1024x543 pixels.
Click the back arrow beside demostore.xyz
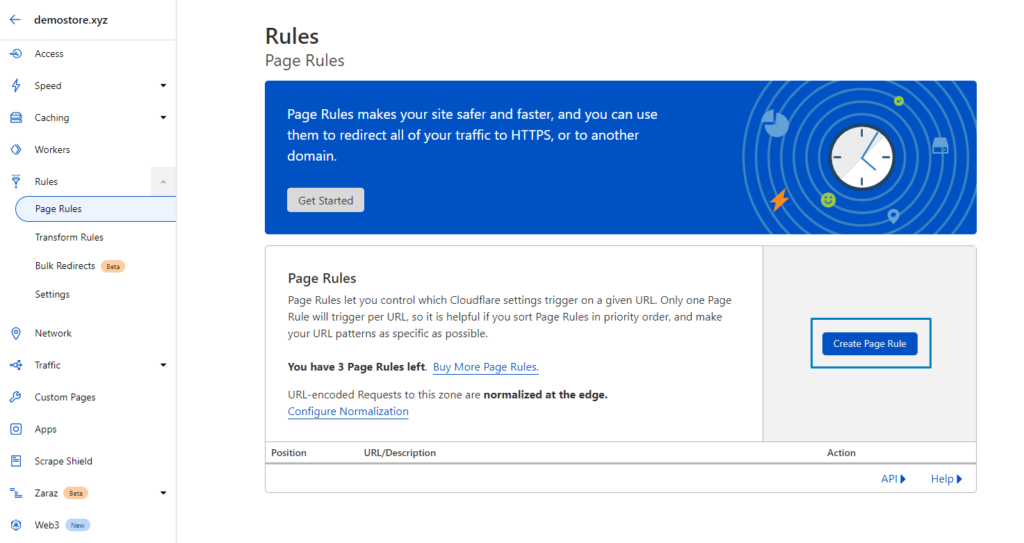tap(15, 20)
